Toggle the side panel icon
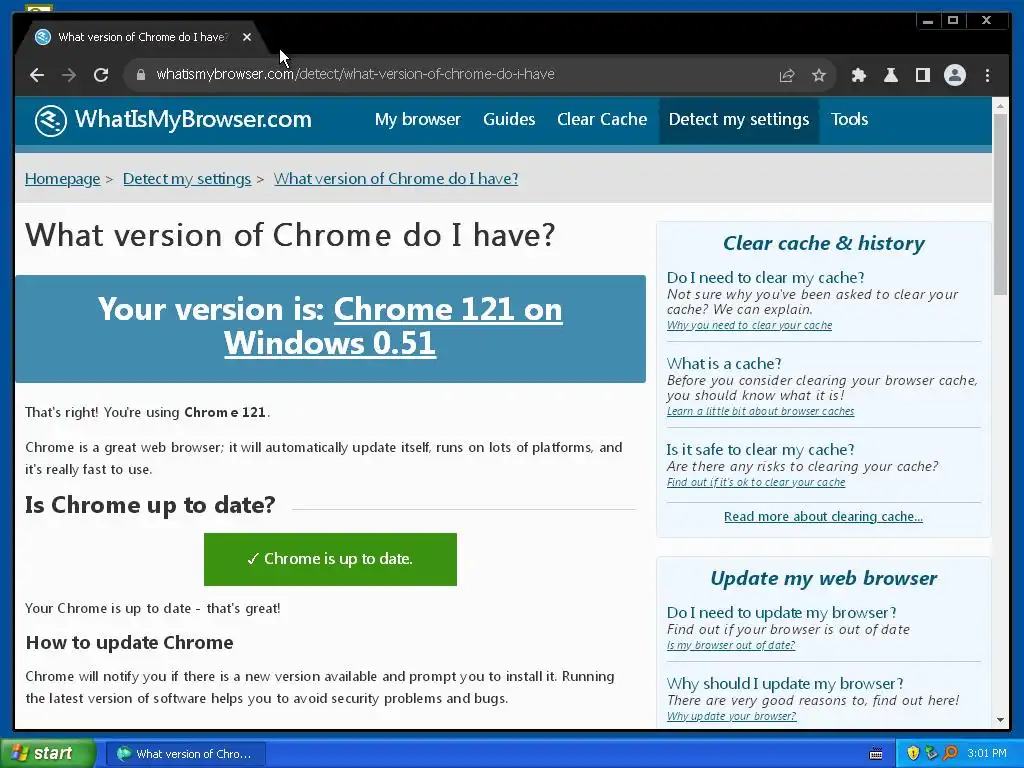The height and width of the screenshot is (768, 1024). [923, 75]
